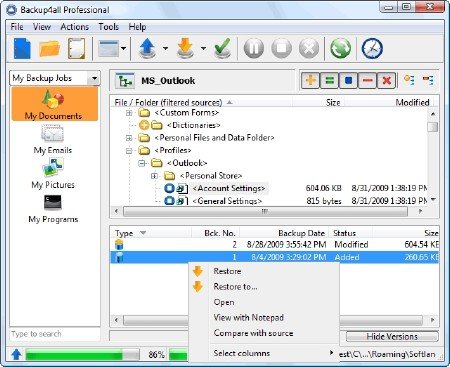Choose View with Notepad
The image size is (450, 367).
pos(264,318)
